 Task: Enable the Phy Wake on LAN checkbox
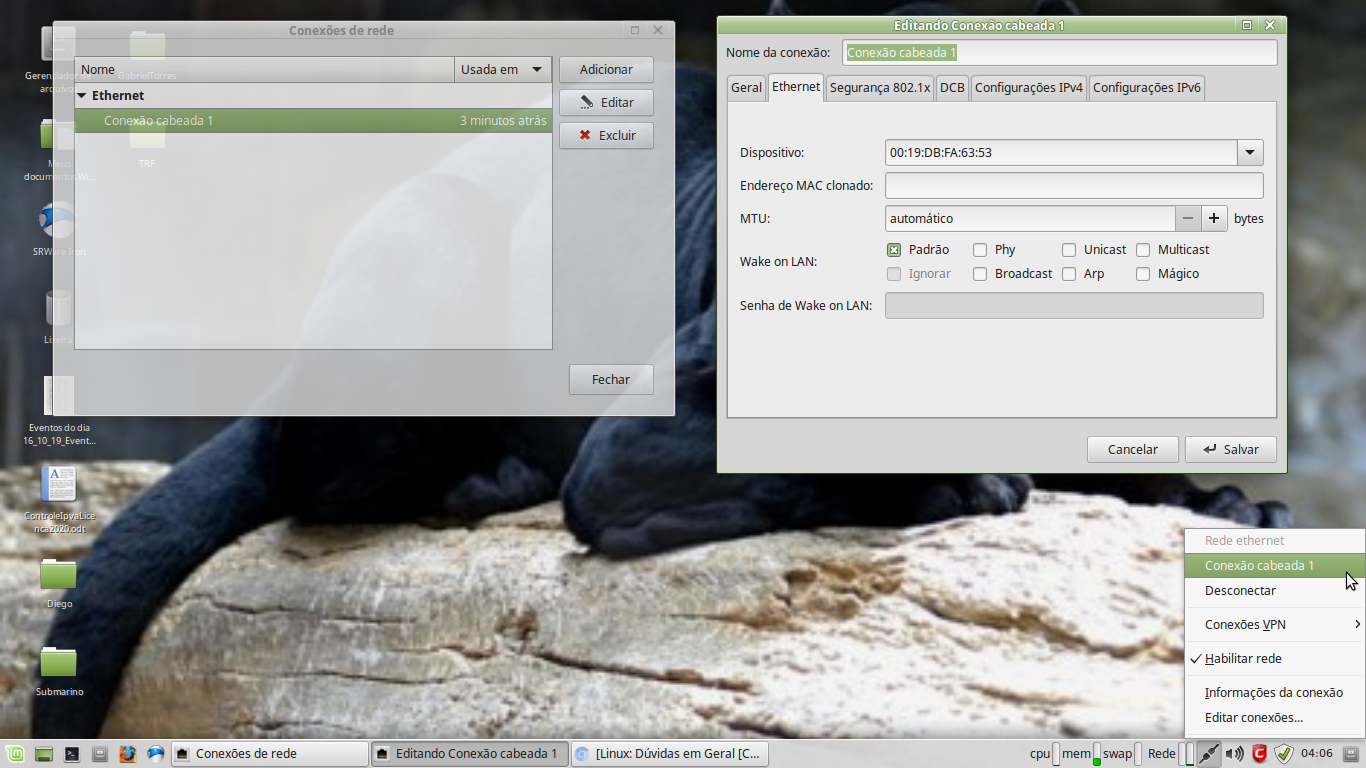point(980,250)
